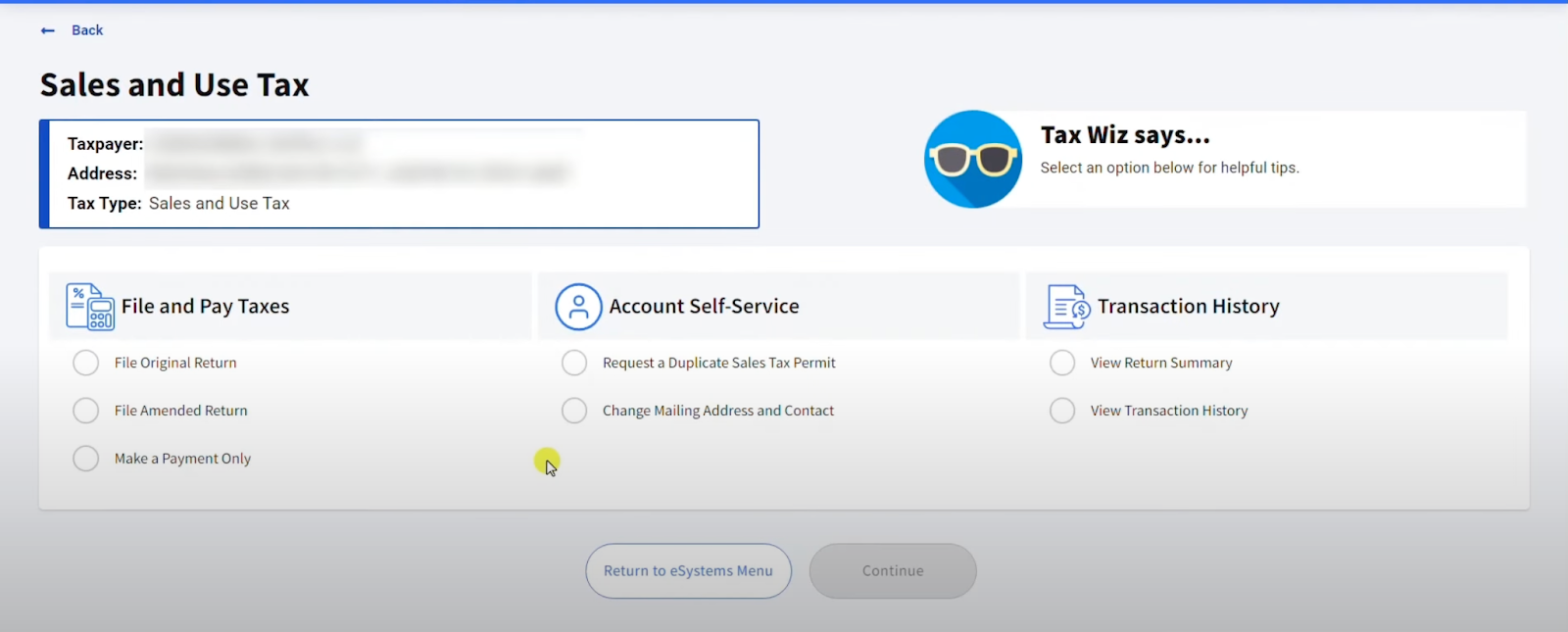Screen dimensions: 1568x632
Task: Click the Tax Type value Sales and Use Tax
Action: pyautogui.click(x=220, y=204)
